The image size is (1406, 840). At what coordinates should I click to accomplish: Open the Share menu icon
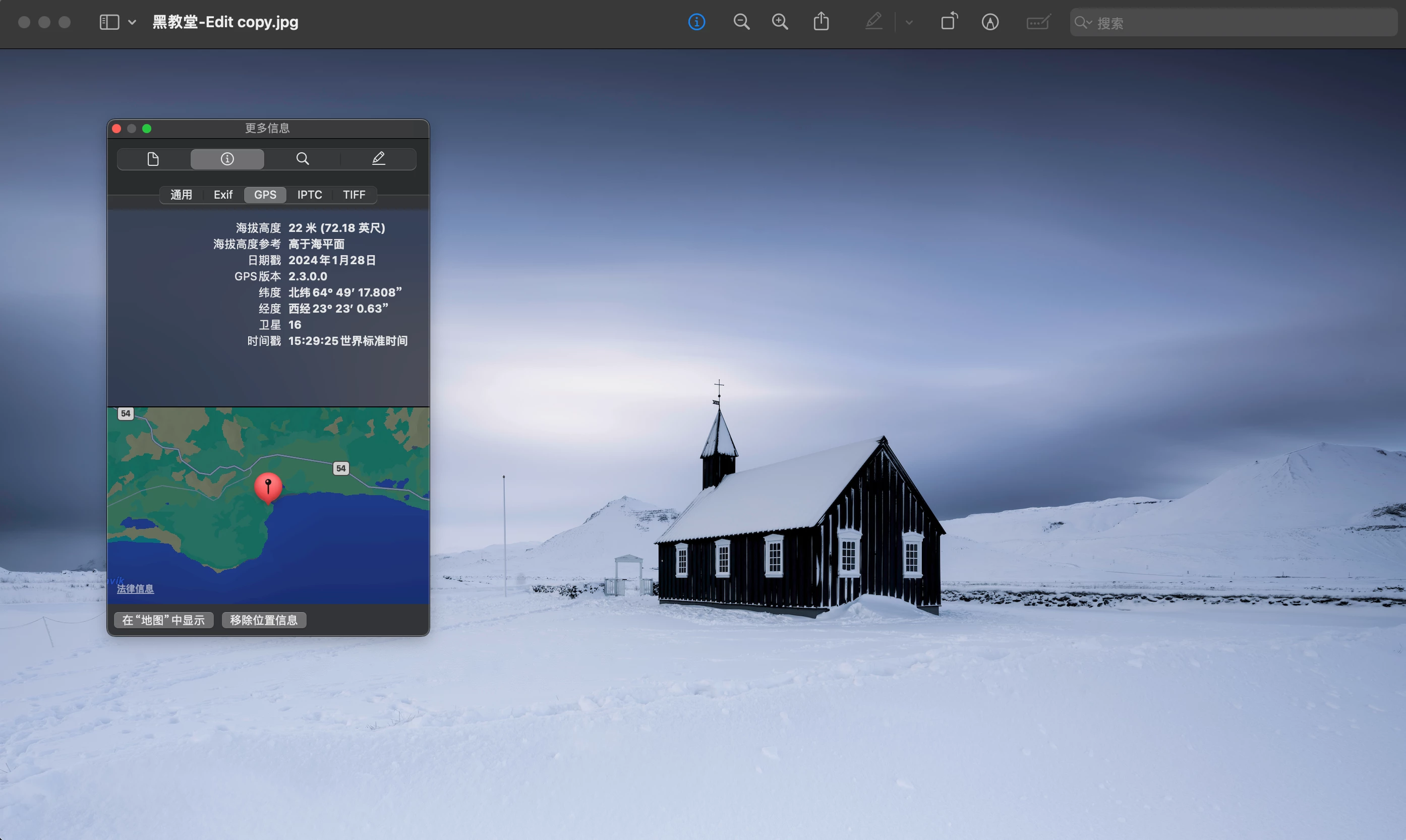(x=821, y=22)
